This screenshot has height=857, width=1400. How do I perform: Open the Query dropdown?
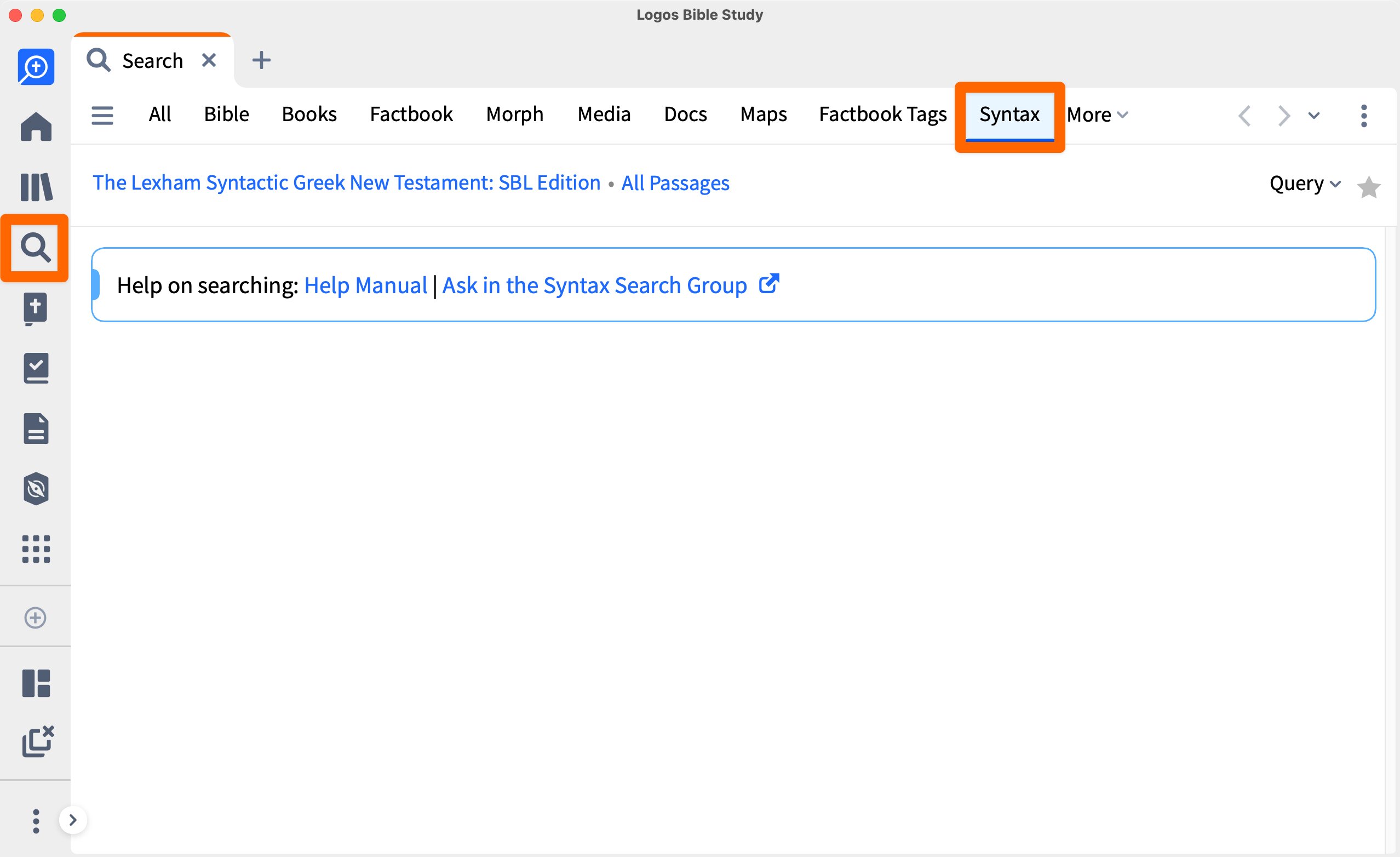click(1305, 183)
